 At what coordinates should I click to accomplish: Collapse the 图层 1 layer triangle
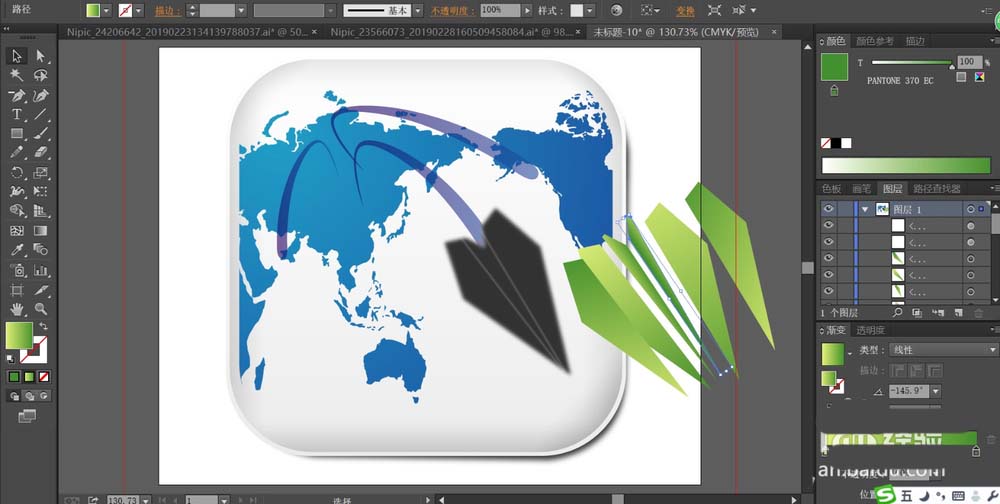865,209
